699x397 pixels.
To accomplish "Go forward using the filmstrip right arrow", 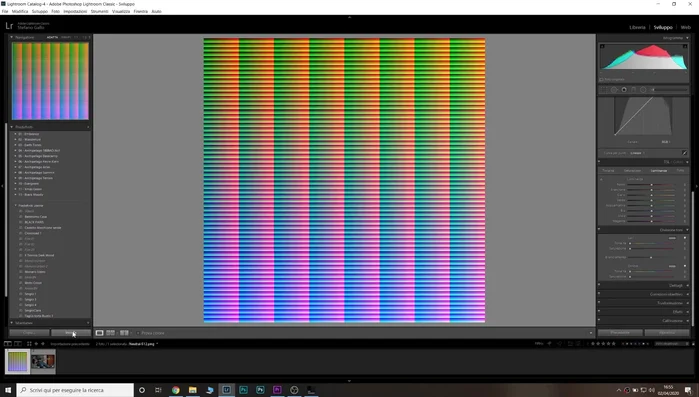I will point(43,344).
